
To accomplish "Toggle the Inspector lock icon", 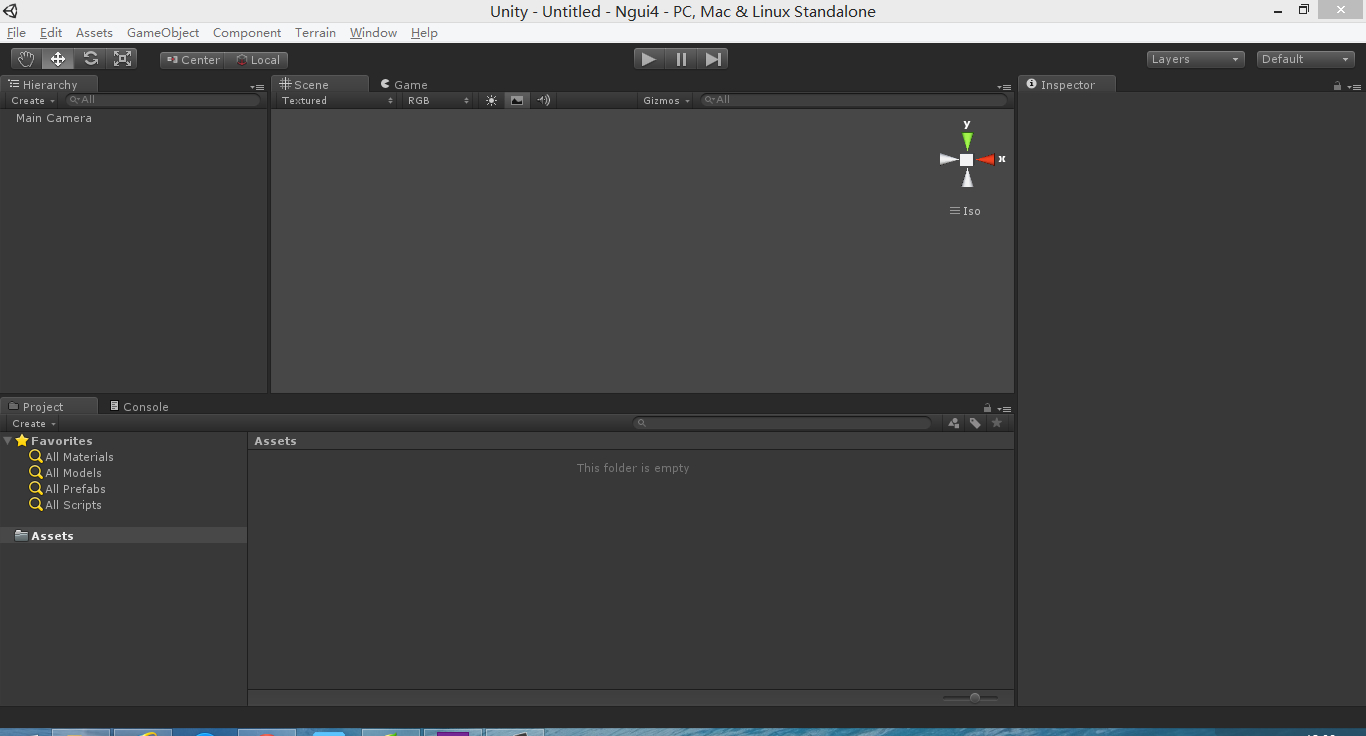I will tap(1337, 86).
